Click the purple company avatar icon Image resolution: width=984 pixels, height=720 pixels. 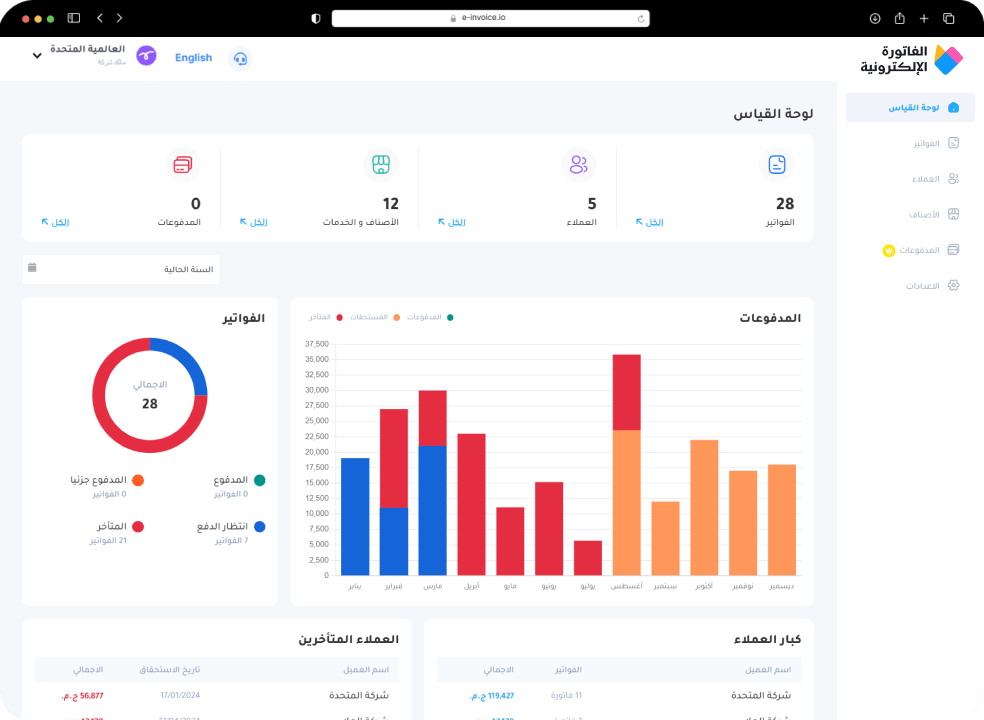[146, 56]
